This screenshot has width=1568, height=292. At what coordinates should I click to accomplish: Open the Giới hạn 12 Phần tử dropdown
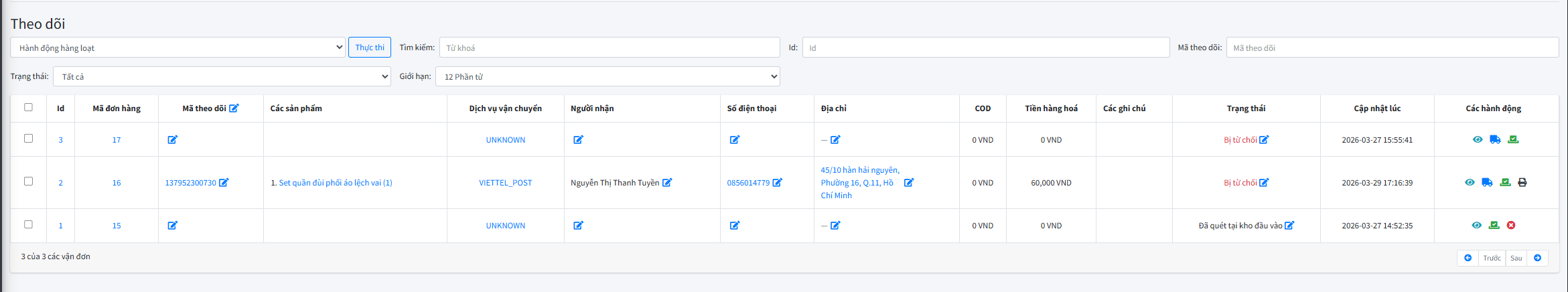point(607,76)
